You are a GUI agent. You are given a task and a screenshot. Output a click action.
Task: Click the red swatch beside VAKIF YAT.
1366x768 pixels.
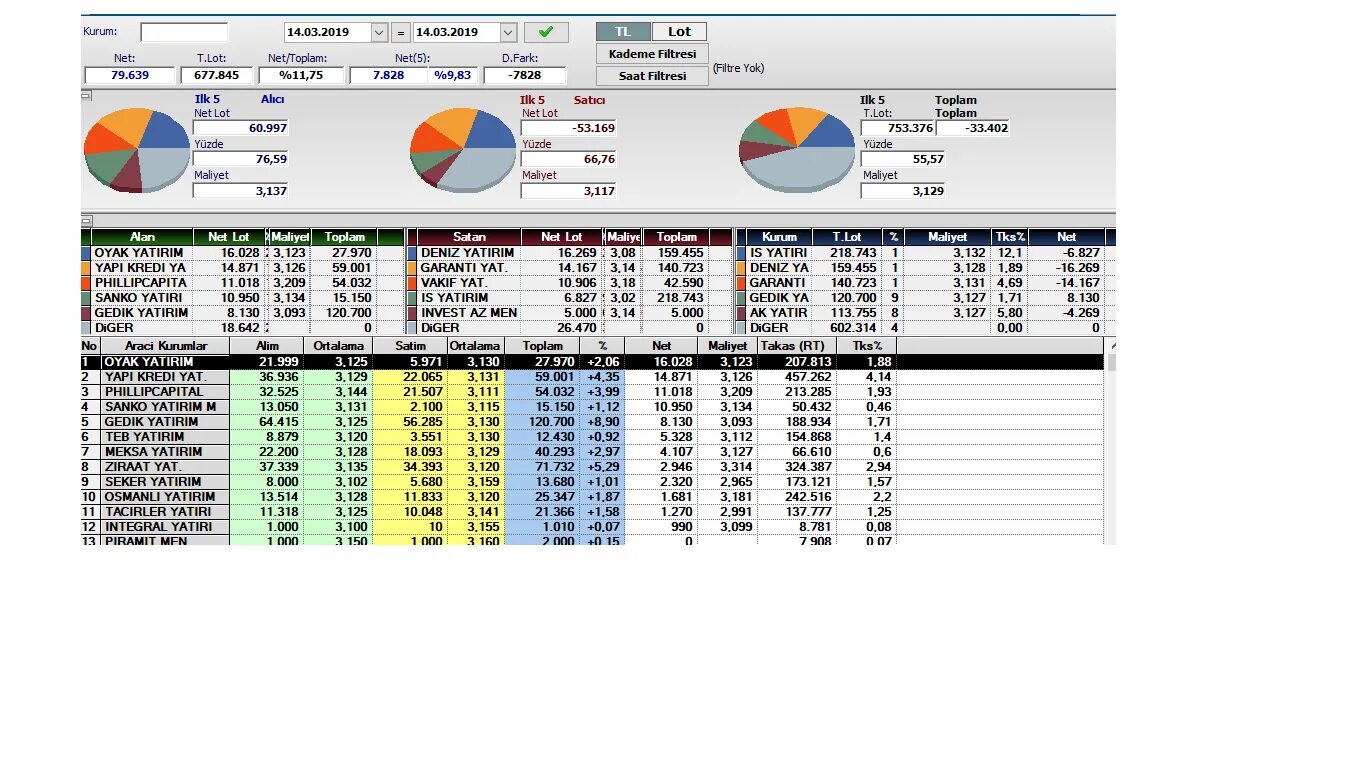pos(412,283)
